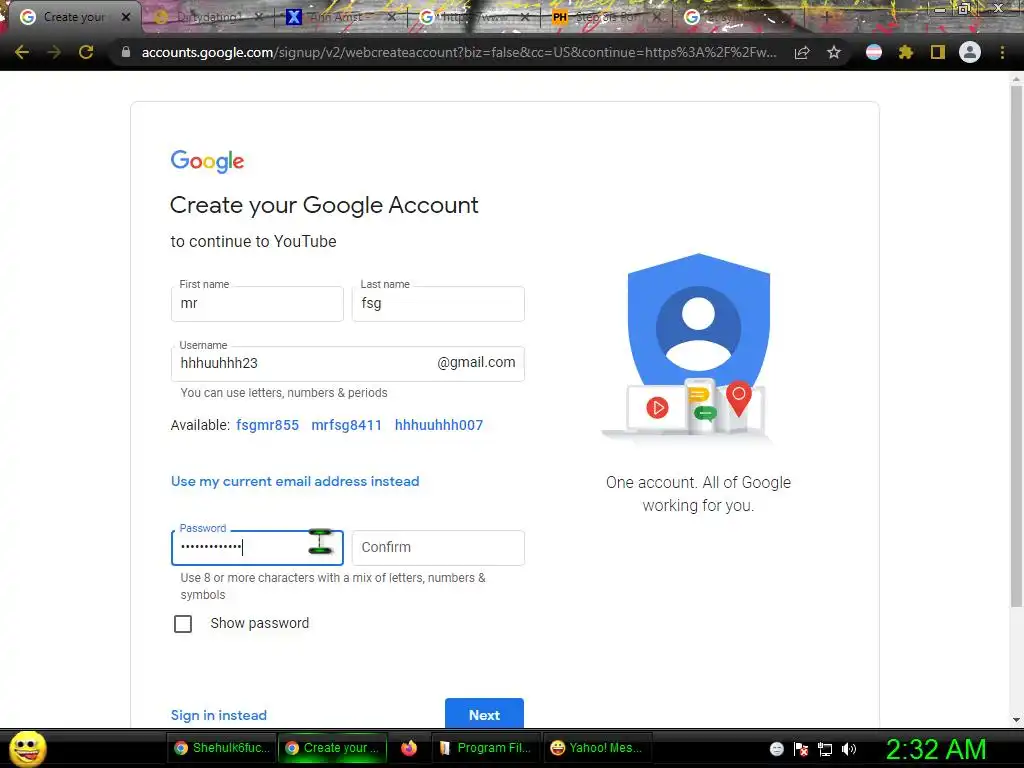This screenshot has height=768, width=1024.
Task: Click the Password field
Action: tap(257, 547)
